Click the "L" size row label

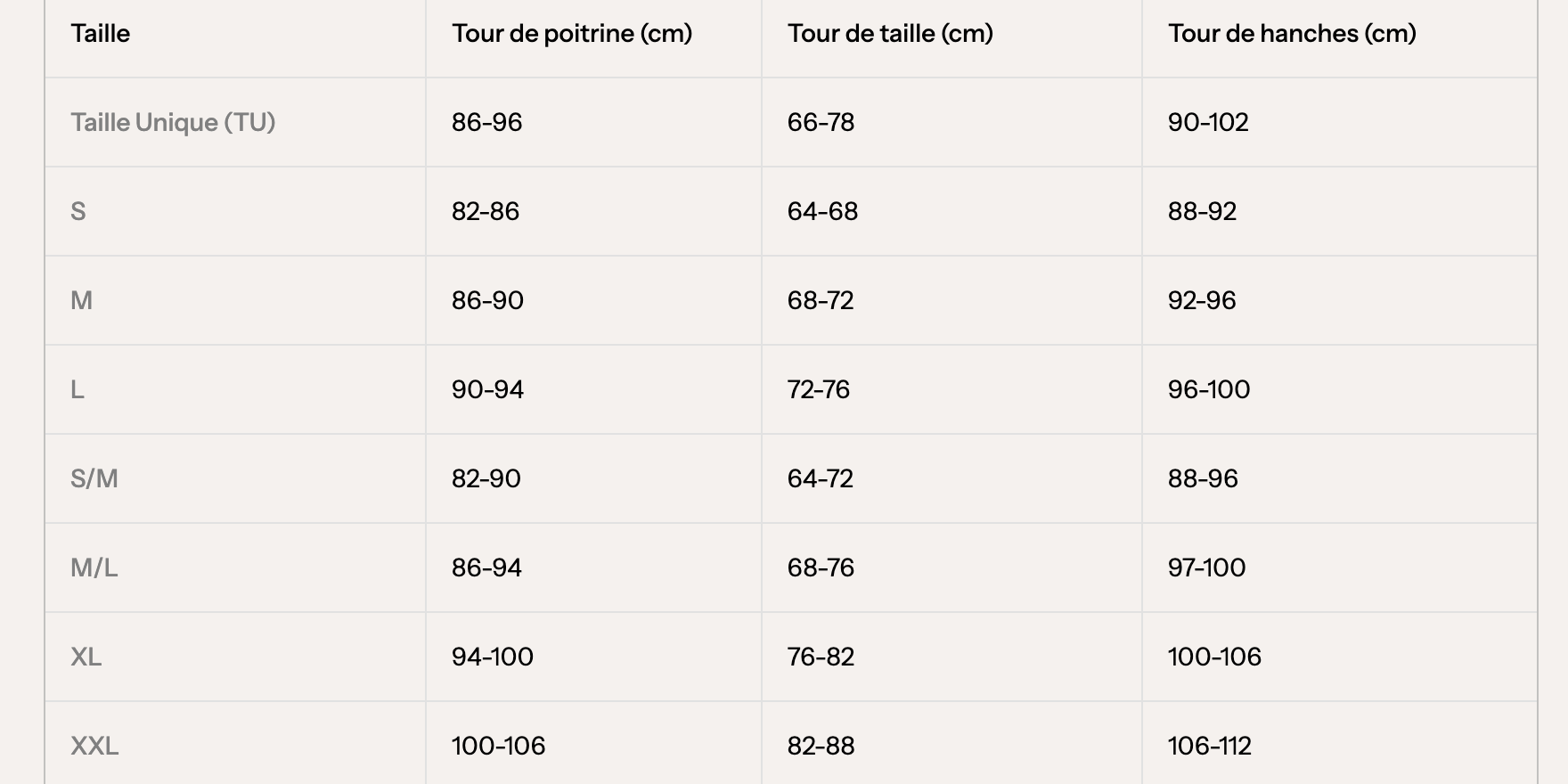tap(78, 389)
